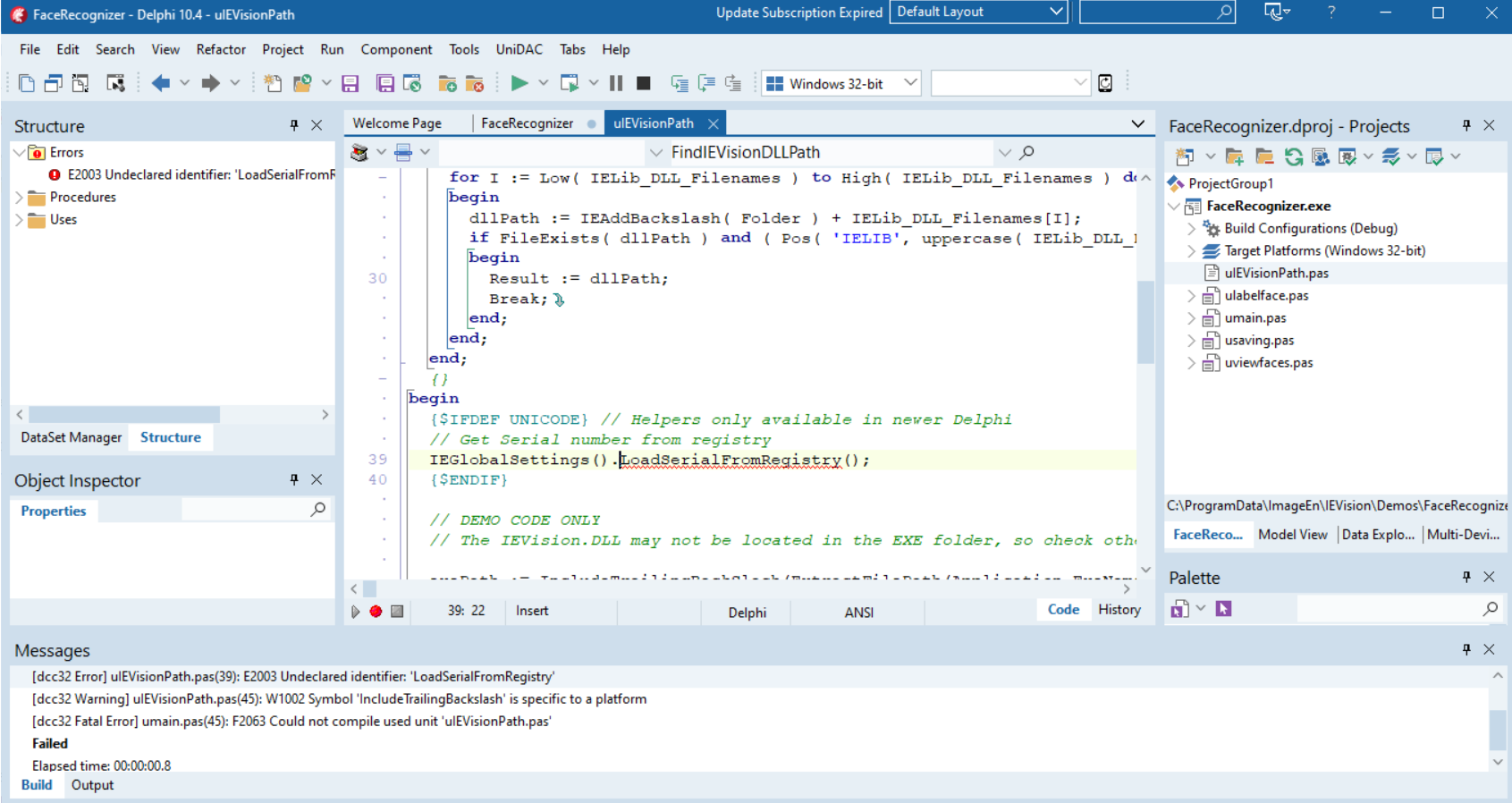This screenshot has width=1512, height=803.
Task: Switch to the Welcome Page tab
Action: coord(397,123)
